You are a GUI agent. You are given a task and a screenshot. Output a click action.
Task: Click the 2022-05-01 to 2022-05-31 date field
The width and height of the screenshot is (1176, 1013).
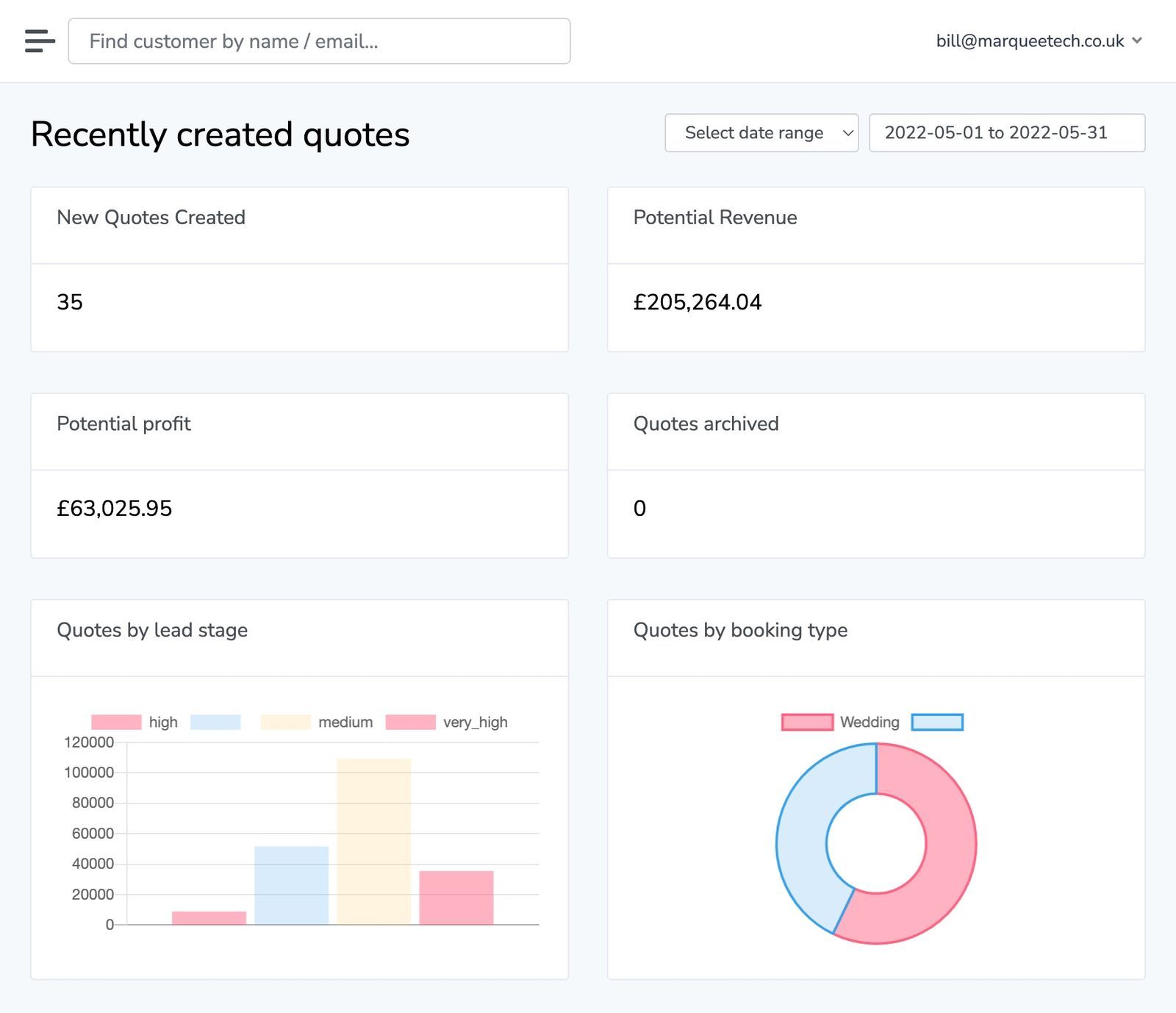[x=1007, y=133]
